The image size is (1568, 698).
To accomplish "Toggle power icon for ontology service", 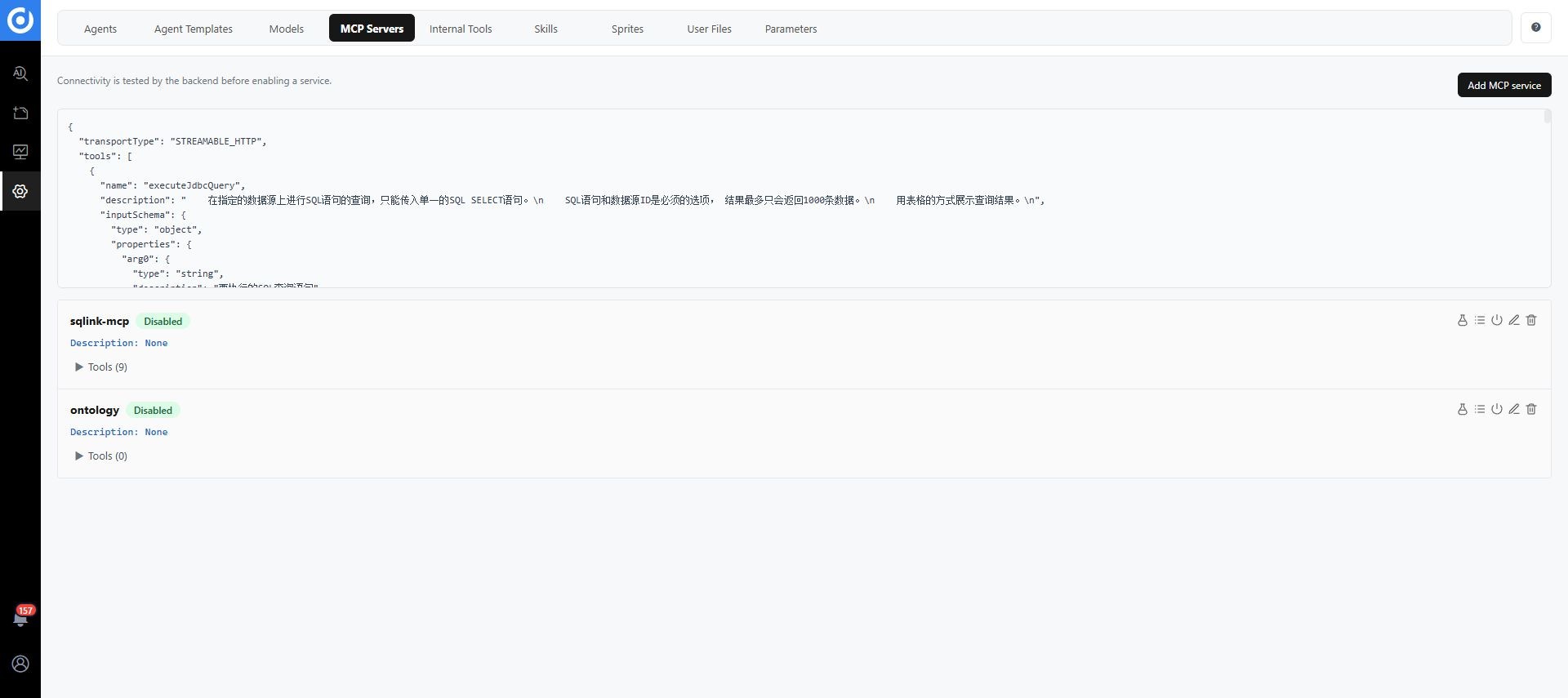I will click(1496, 409).
